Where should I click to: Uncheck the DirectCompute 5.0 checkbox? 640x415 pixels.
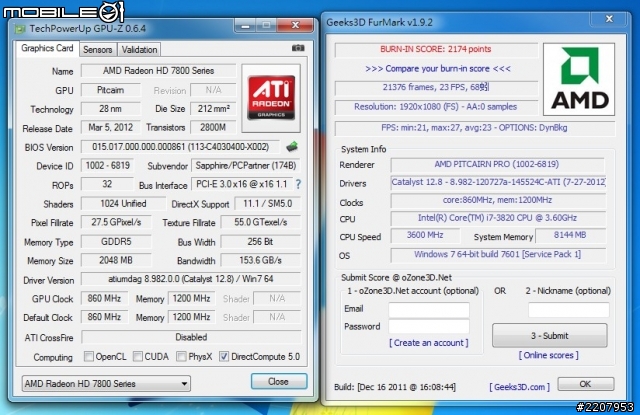click(x=224, y=357)
